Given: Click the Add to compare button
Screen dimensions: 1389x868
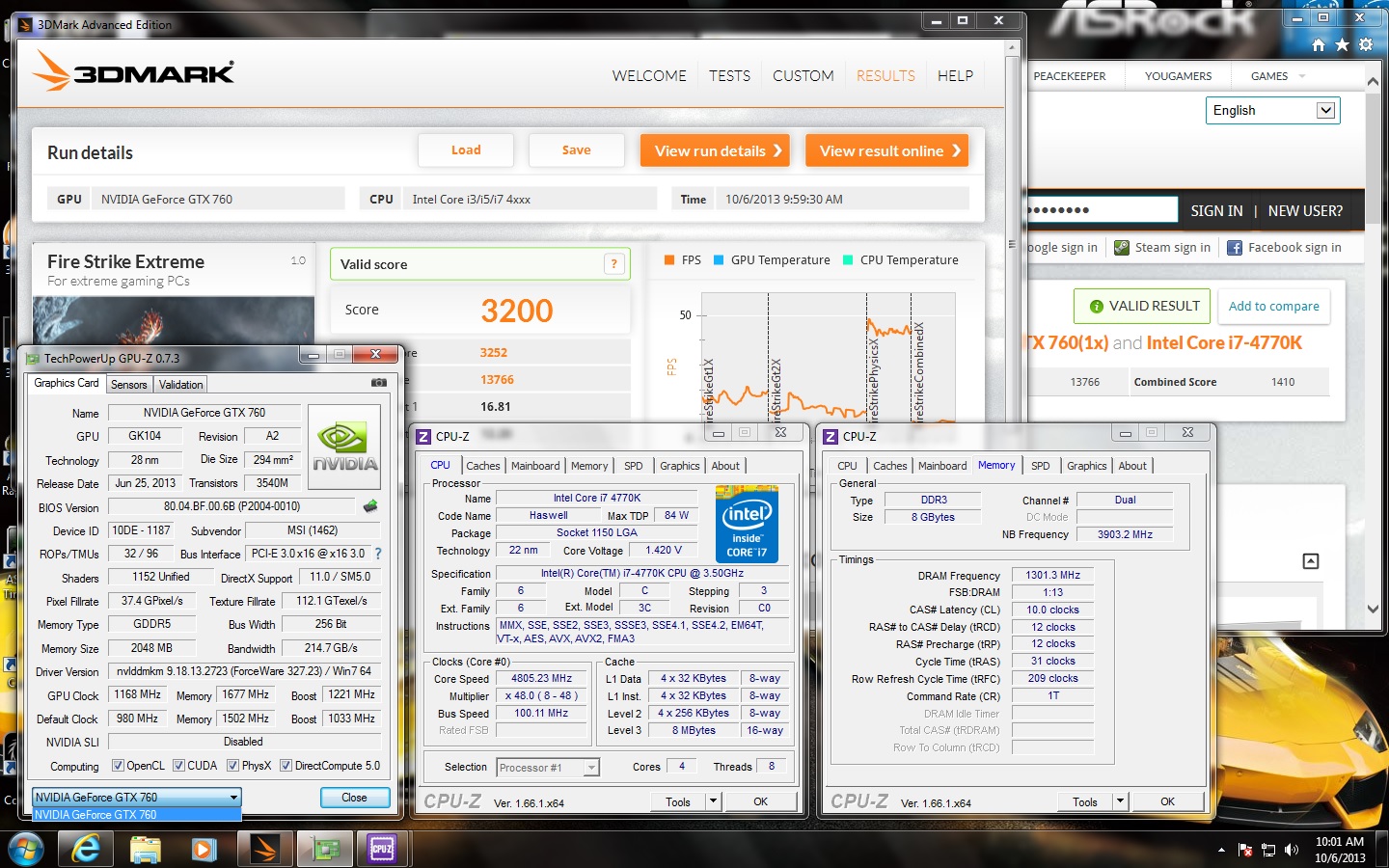Looking at the screenshot, I should click(x=1273, y=307).
